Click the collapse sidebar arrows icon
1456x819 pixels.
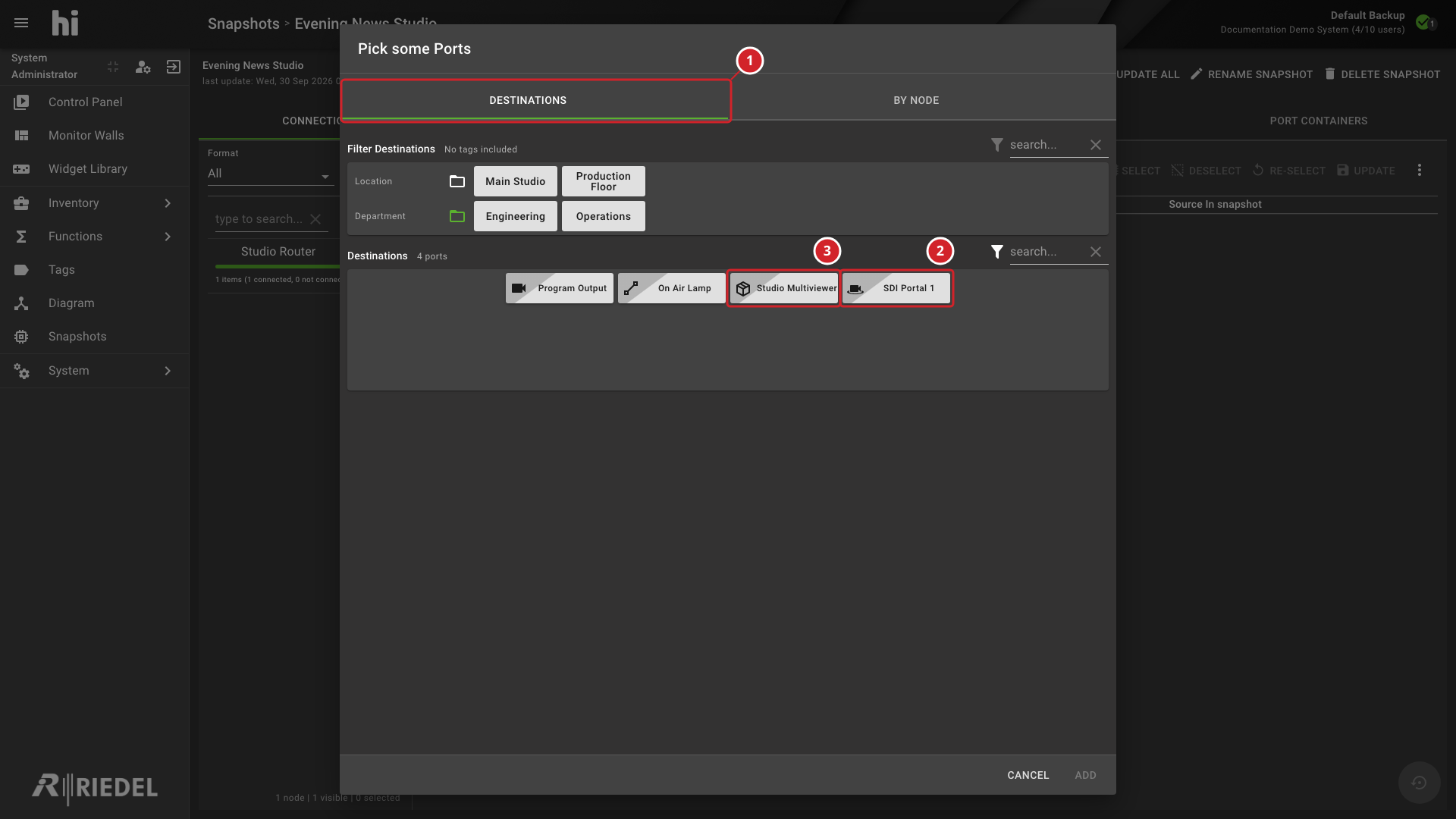113,67
